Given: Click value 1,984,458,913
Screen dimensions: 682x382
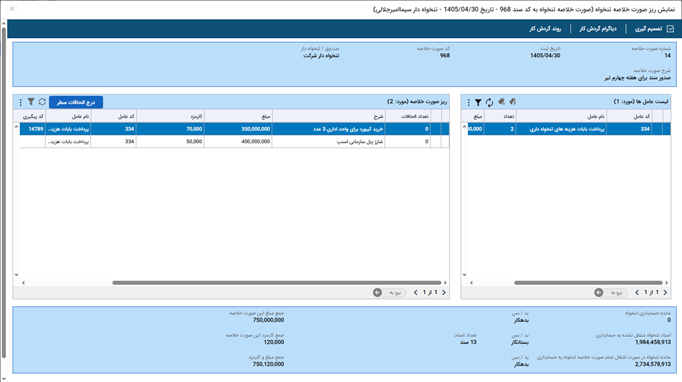Looking at the screenshot, I should coord(653,342).
